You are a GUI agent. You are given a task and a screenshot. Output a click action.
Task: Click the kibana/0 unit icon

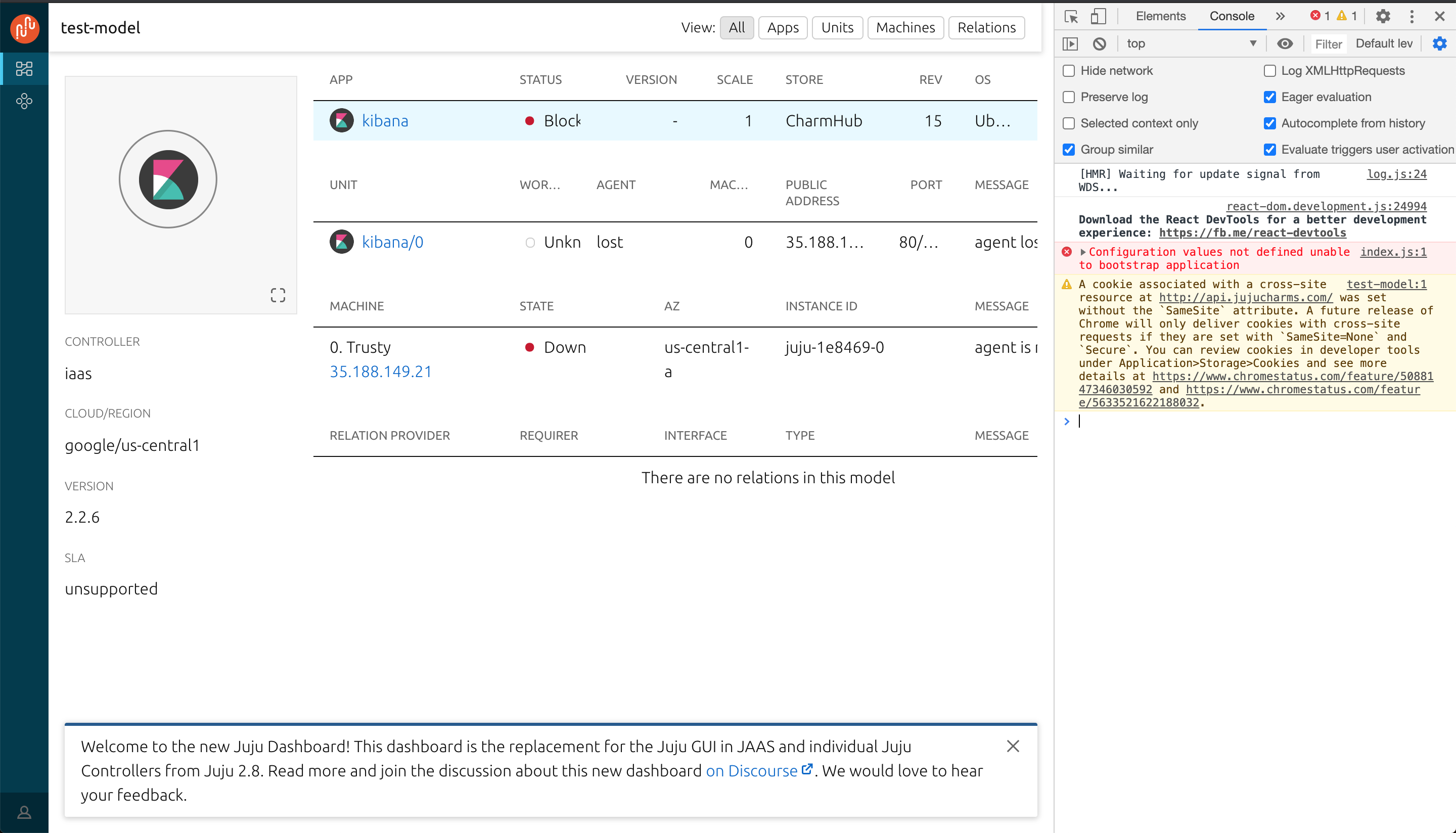342,242
